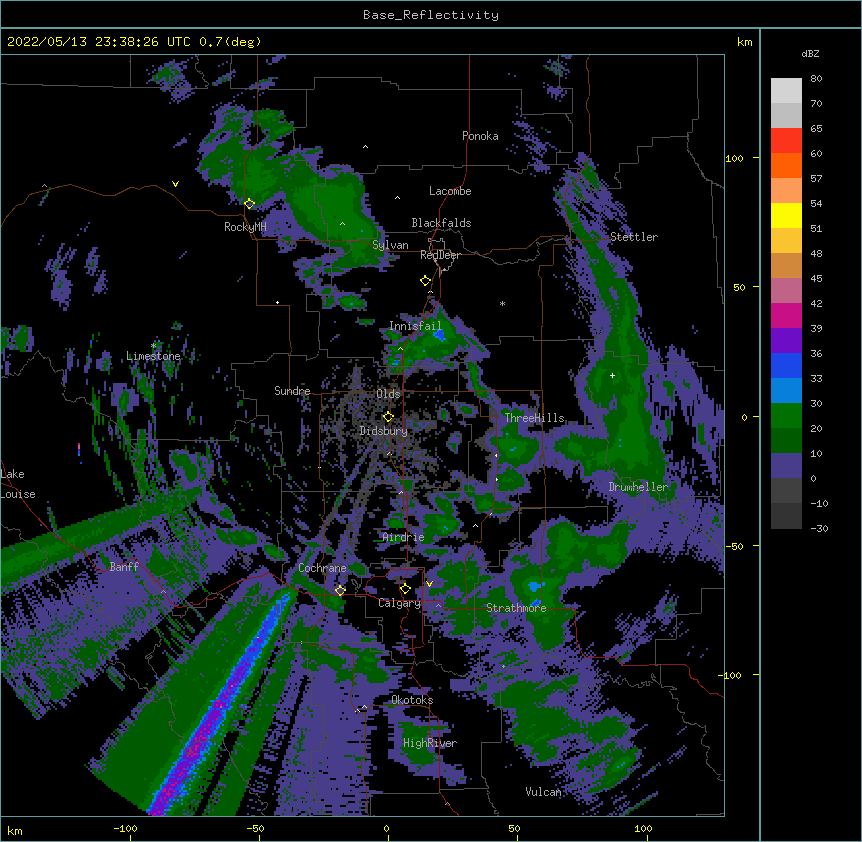Pick the slate-purple legend swatch between 10 and 0

786,466
